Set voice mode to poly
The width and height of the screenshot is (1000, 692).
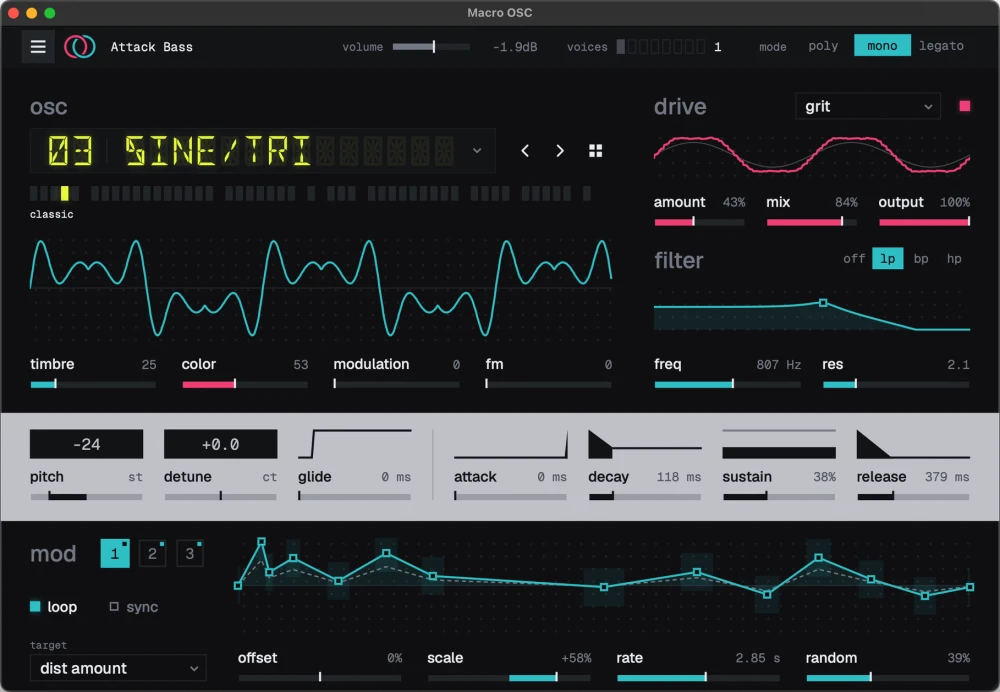(823, 46)
